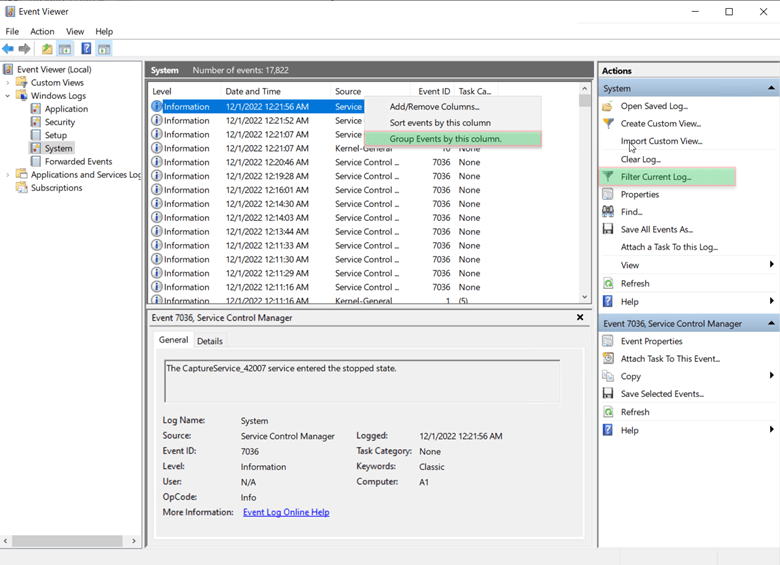Open Help submenu arrow under System section
The width and height of the screenshot is (780, 565).
click(771, 300)
